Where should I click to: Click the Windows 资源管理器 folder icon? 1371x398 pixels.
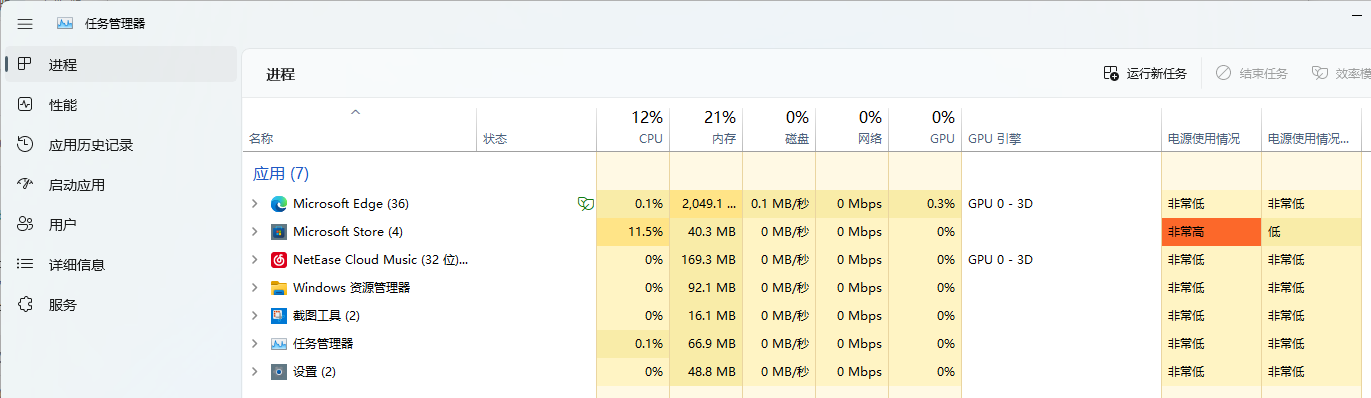[x=279, y=288]
